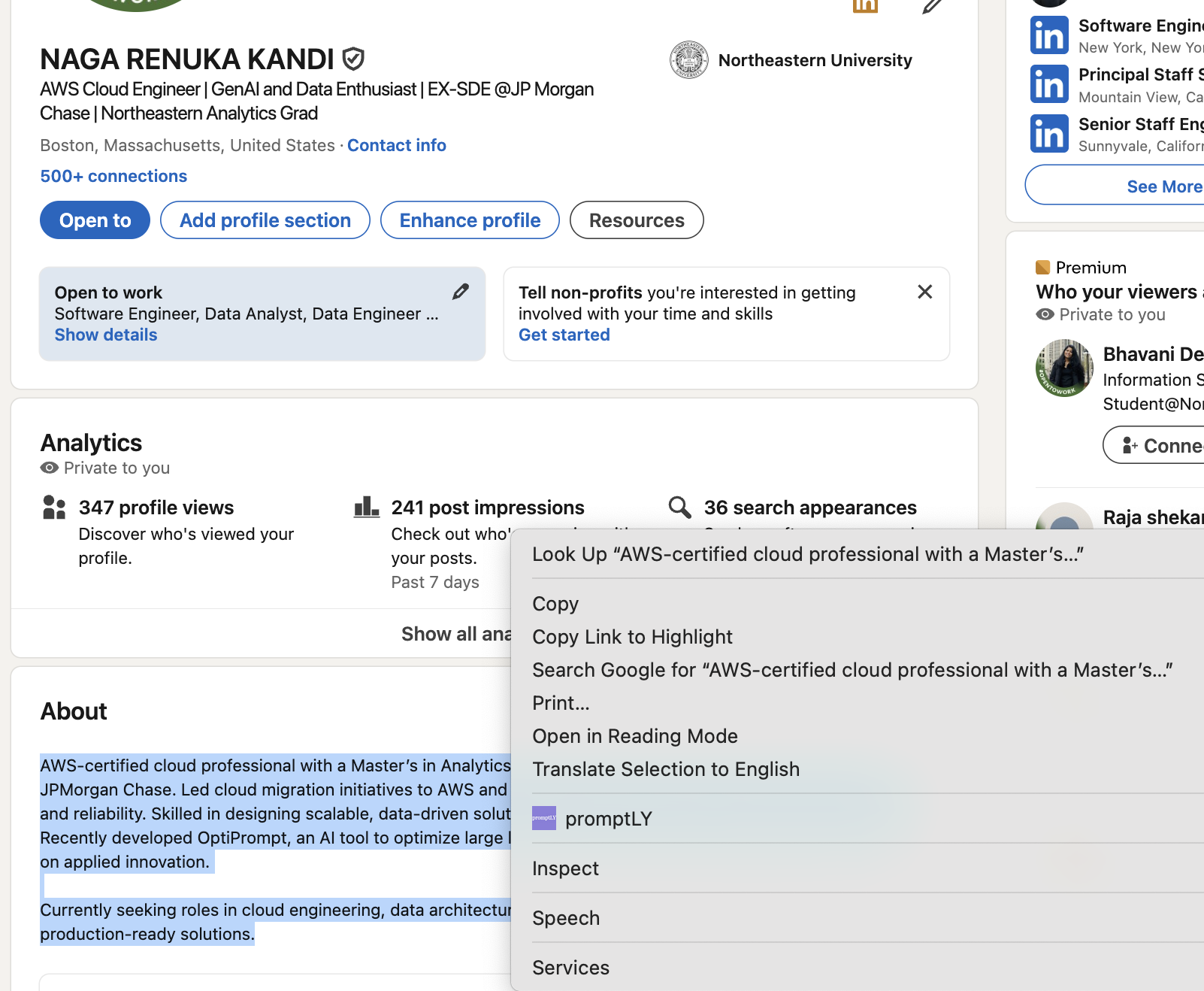The image size is (1204, 991).
Task: Click the edit profile pencil at top
Action: coord(932,6)
